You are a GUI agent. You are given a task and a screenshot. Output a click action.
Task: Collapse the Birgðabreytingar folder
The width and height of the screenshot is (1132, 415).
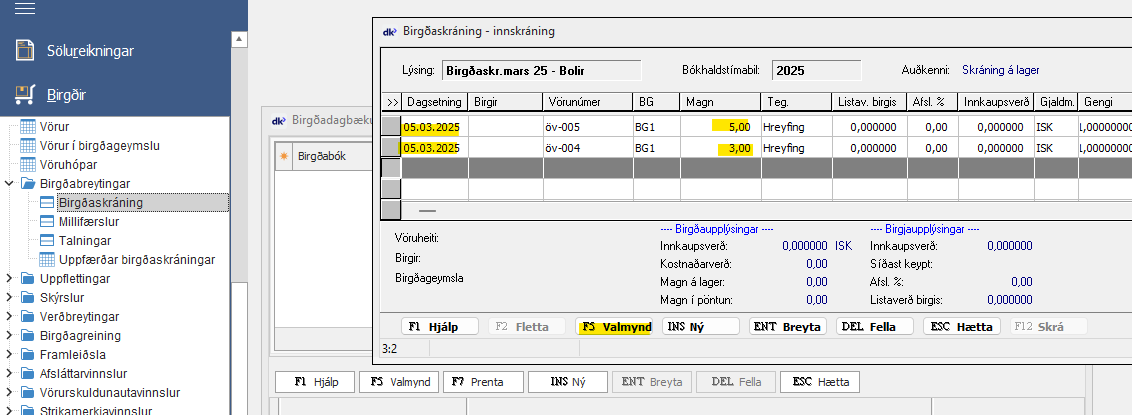point(9,184)
